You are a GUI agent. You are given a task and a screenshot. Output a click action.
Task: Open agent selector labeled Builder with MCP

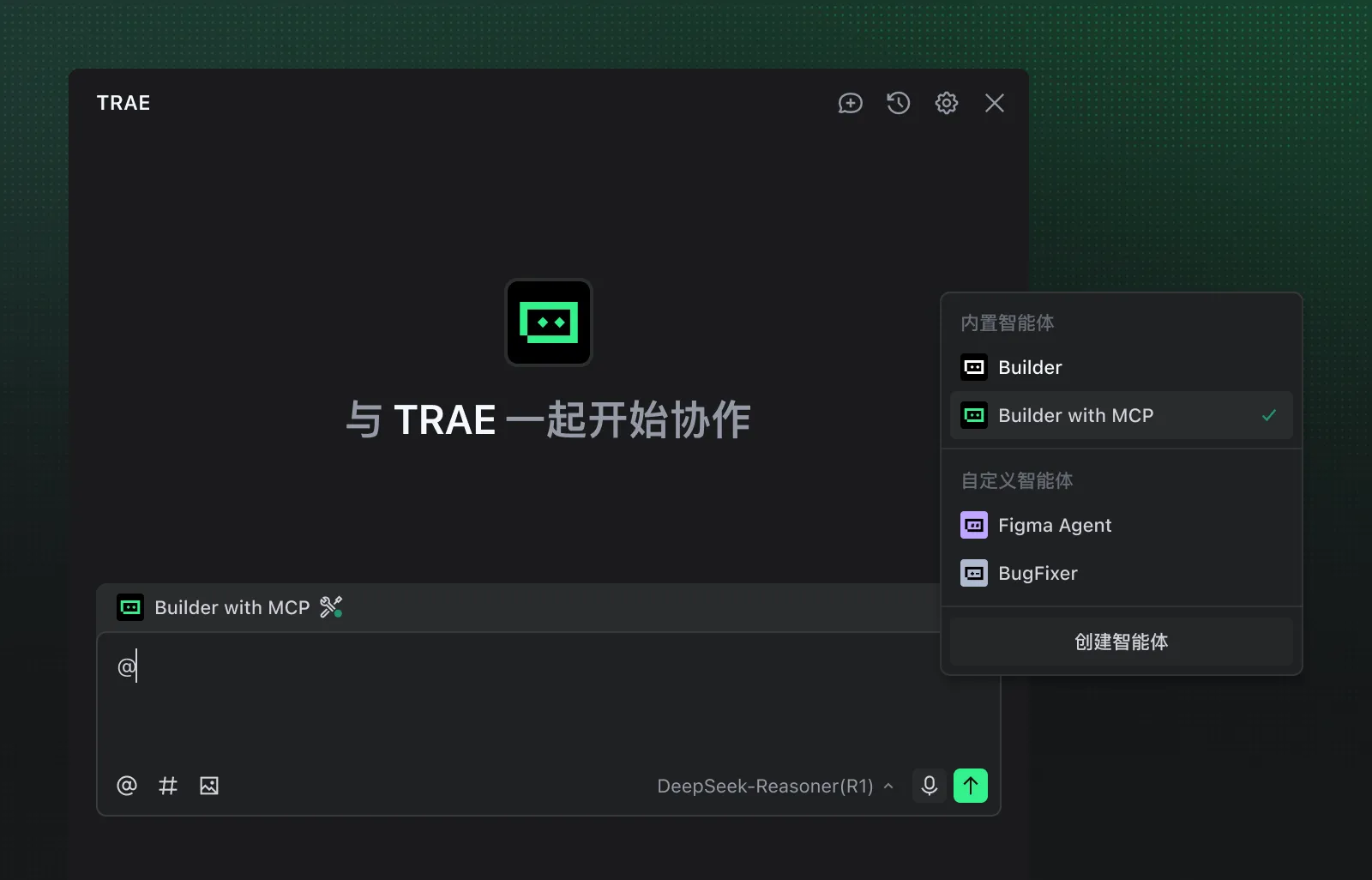[213, 607]
